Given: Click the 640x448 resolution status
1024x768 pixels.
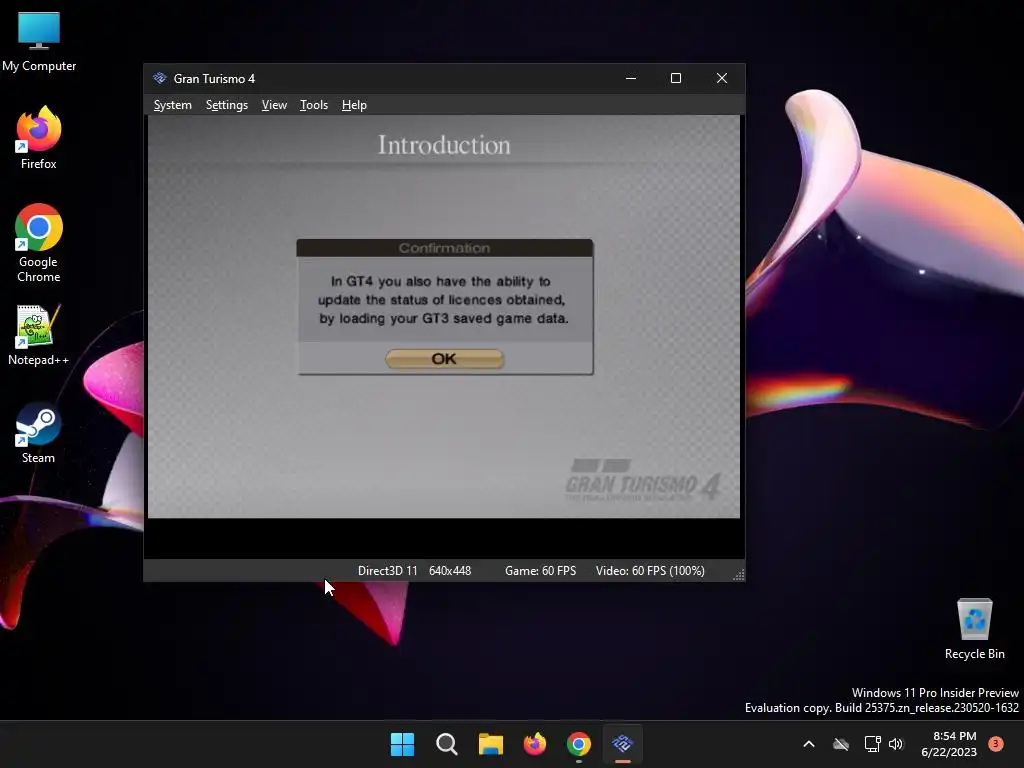Looking at the screenshot, I should click(450, 571).
